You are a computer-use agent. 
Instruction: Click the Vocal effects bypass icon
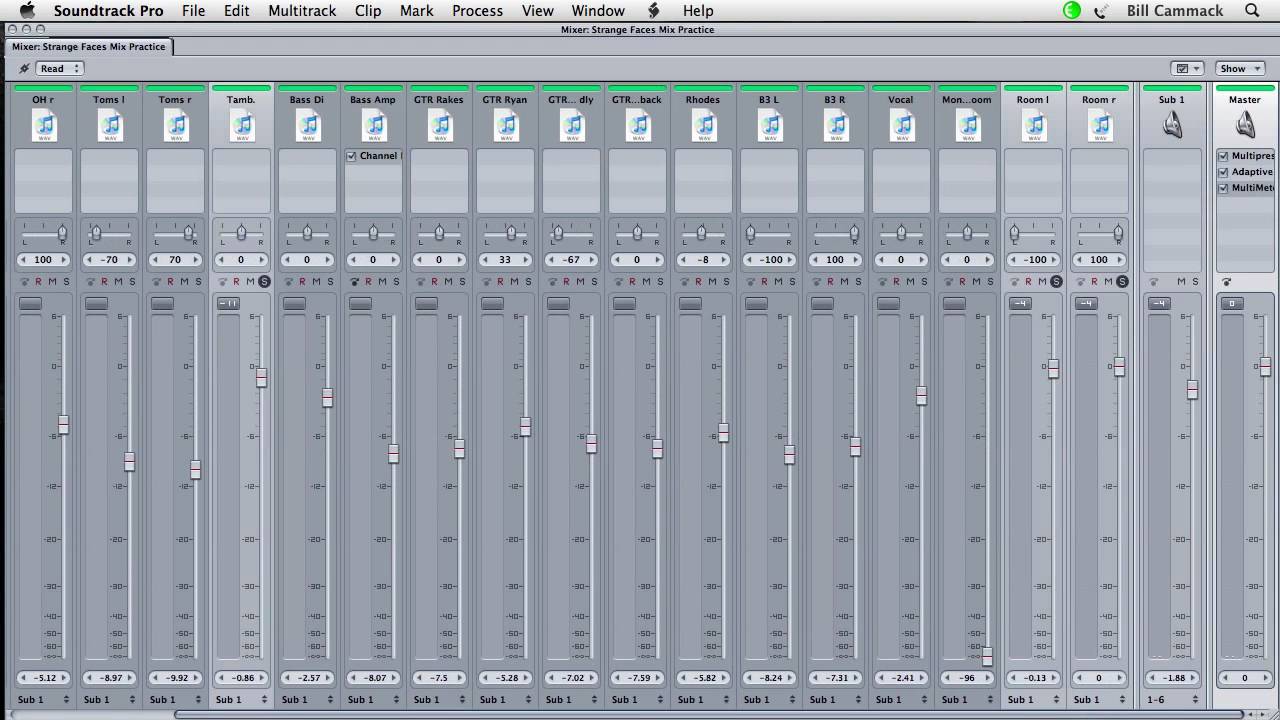[x=883, y=282]
